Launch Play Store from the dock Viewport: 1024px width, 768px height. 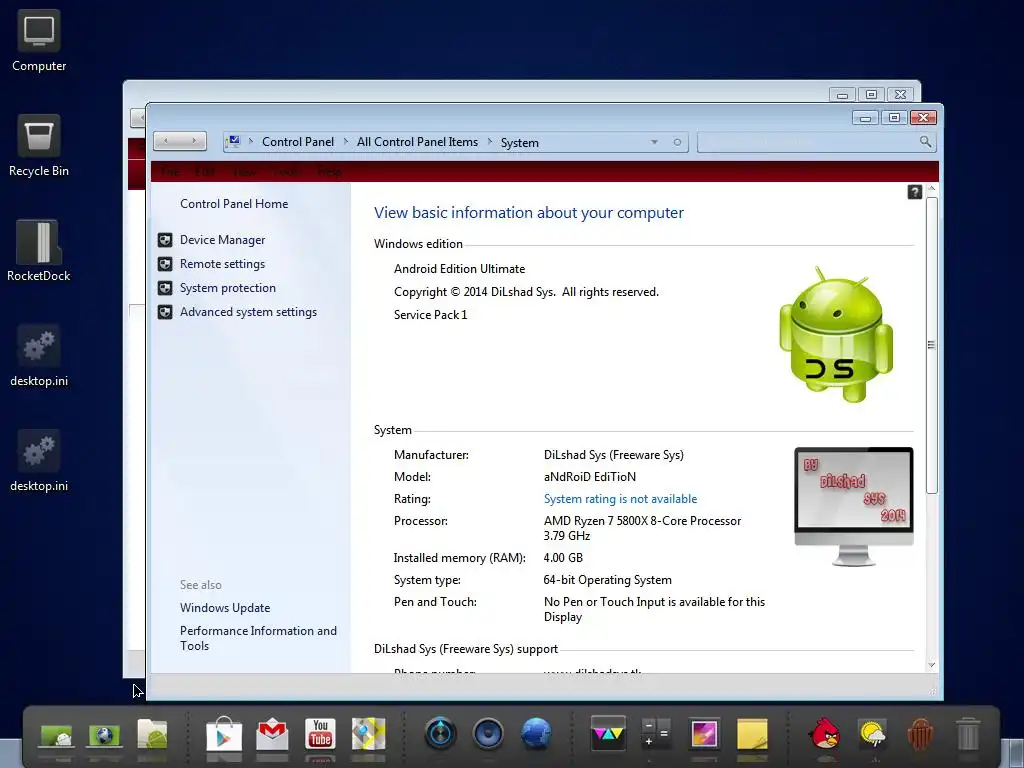pyautogui.click(x=224, y=735)
